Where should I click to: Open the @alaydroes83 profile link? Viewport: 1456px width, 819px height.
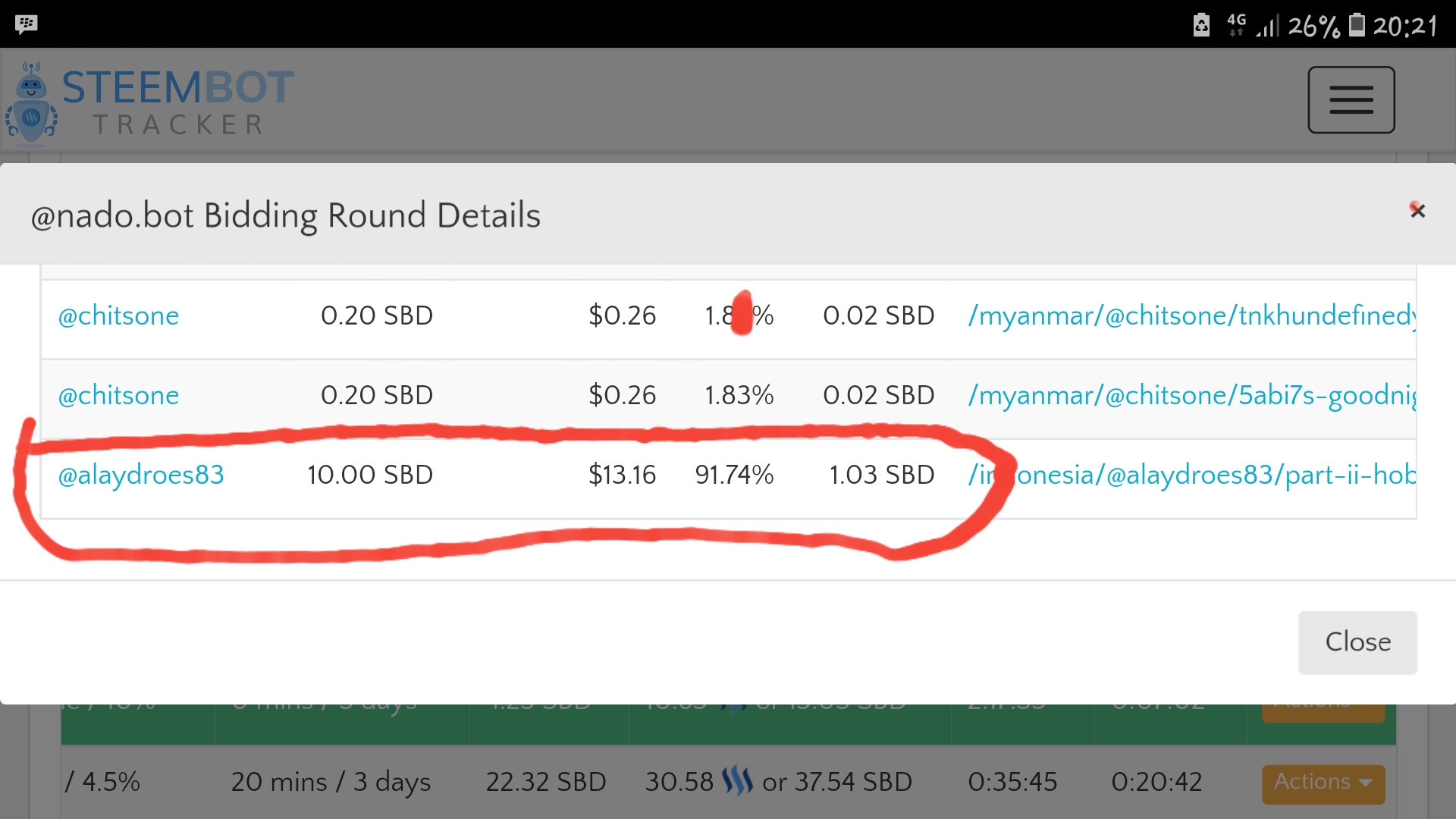coord(141,475)
